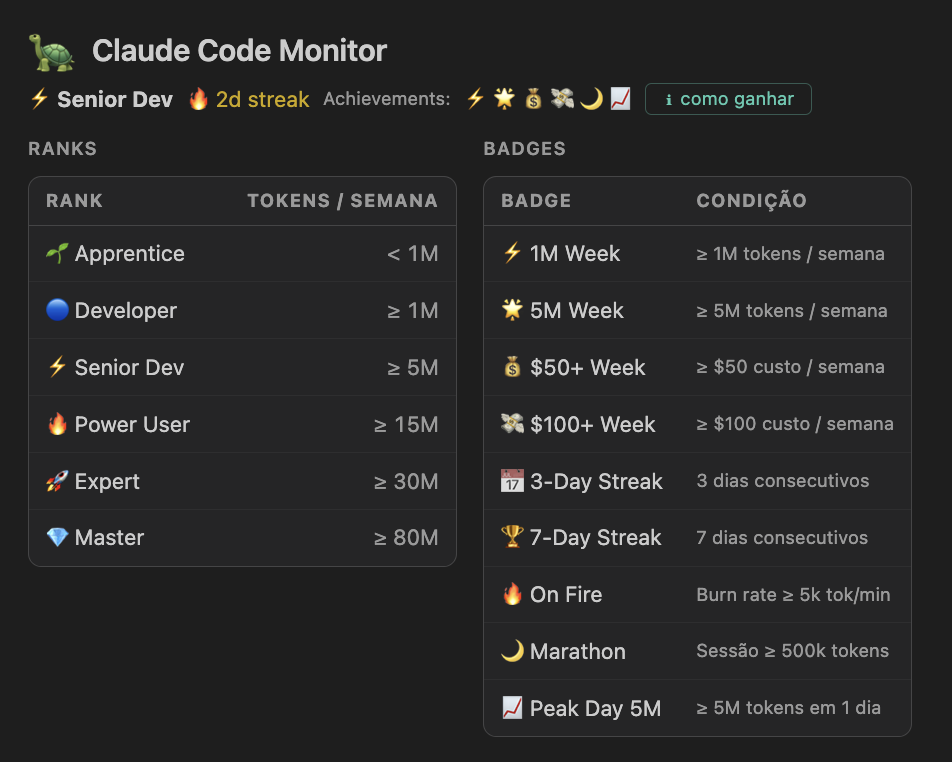Select the 'On Fire' badge name

click(566, 594)
